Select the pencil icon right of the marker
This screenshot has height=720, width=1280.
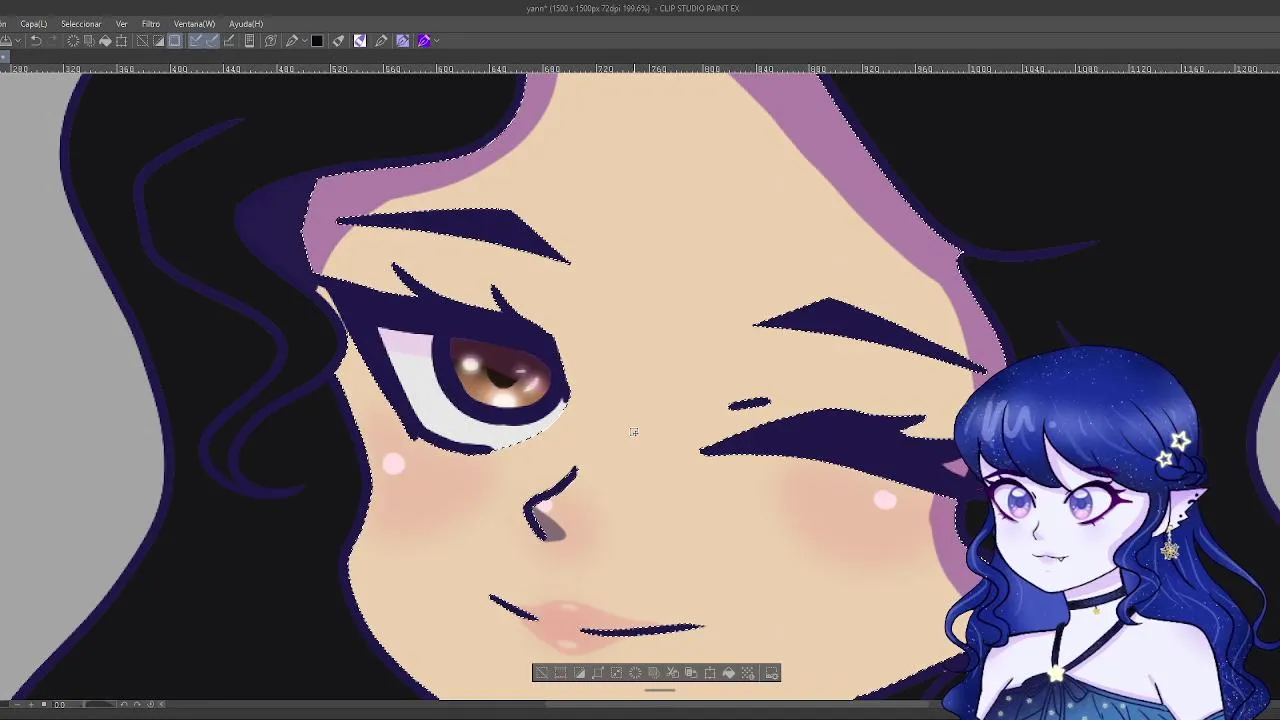[x=381, y=41]
